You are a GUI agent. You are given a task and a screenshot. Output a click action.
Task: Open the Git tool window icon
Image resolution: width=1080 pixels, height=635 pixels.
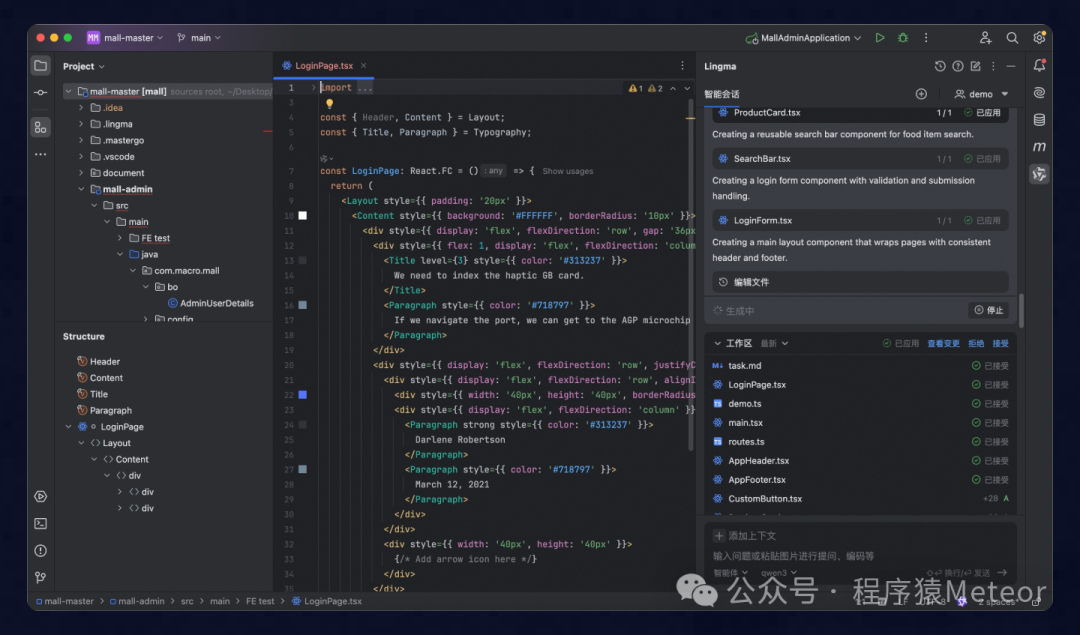click(x=41, y=577)
